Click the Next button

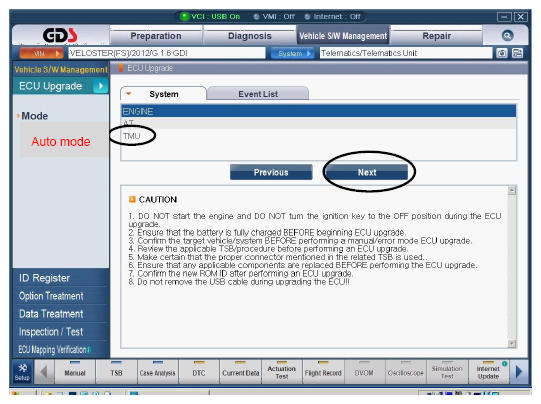click(367, 172)
